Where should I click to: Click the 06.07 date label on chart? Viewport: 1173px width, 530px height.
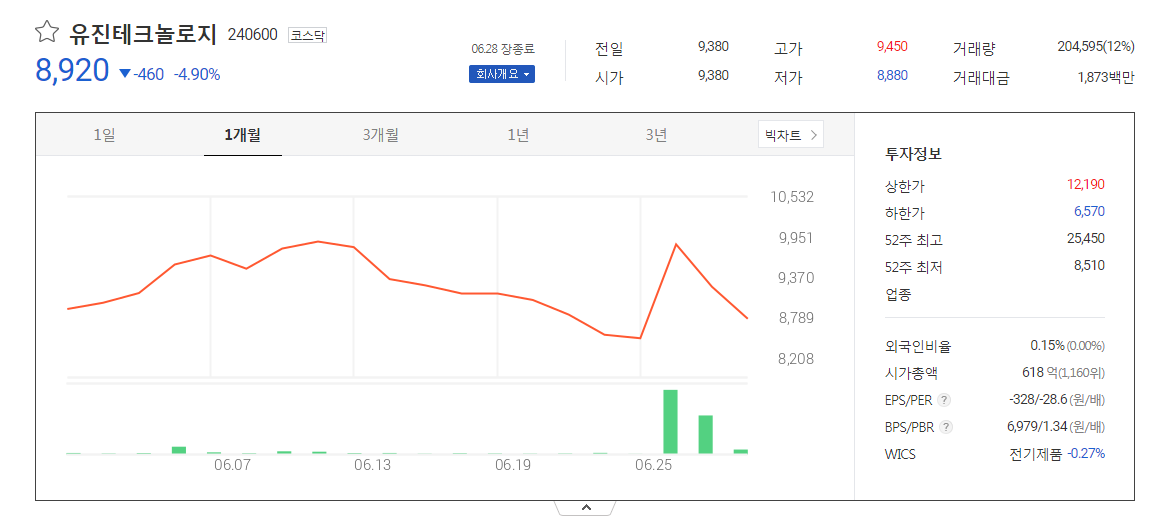pyautogui.click(x=232, y=465)
